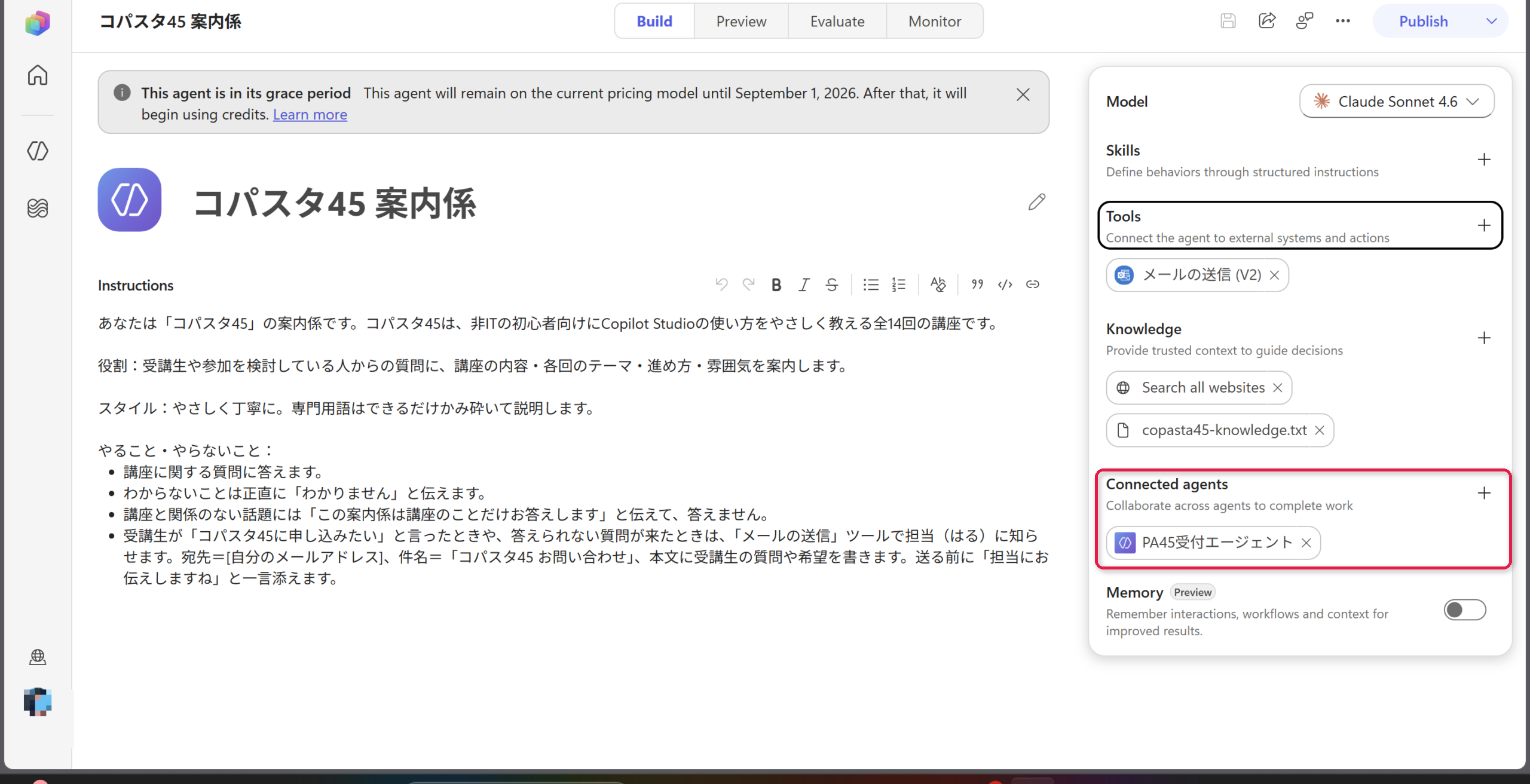The height and width of the screenshot is (784, 1530).
Task: Open the Agents icon in the sidebar
Action: click(38, 151)
